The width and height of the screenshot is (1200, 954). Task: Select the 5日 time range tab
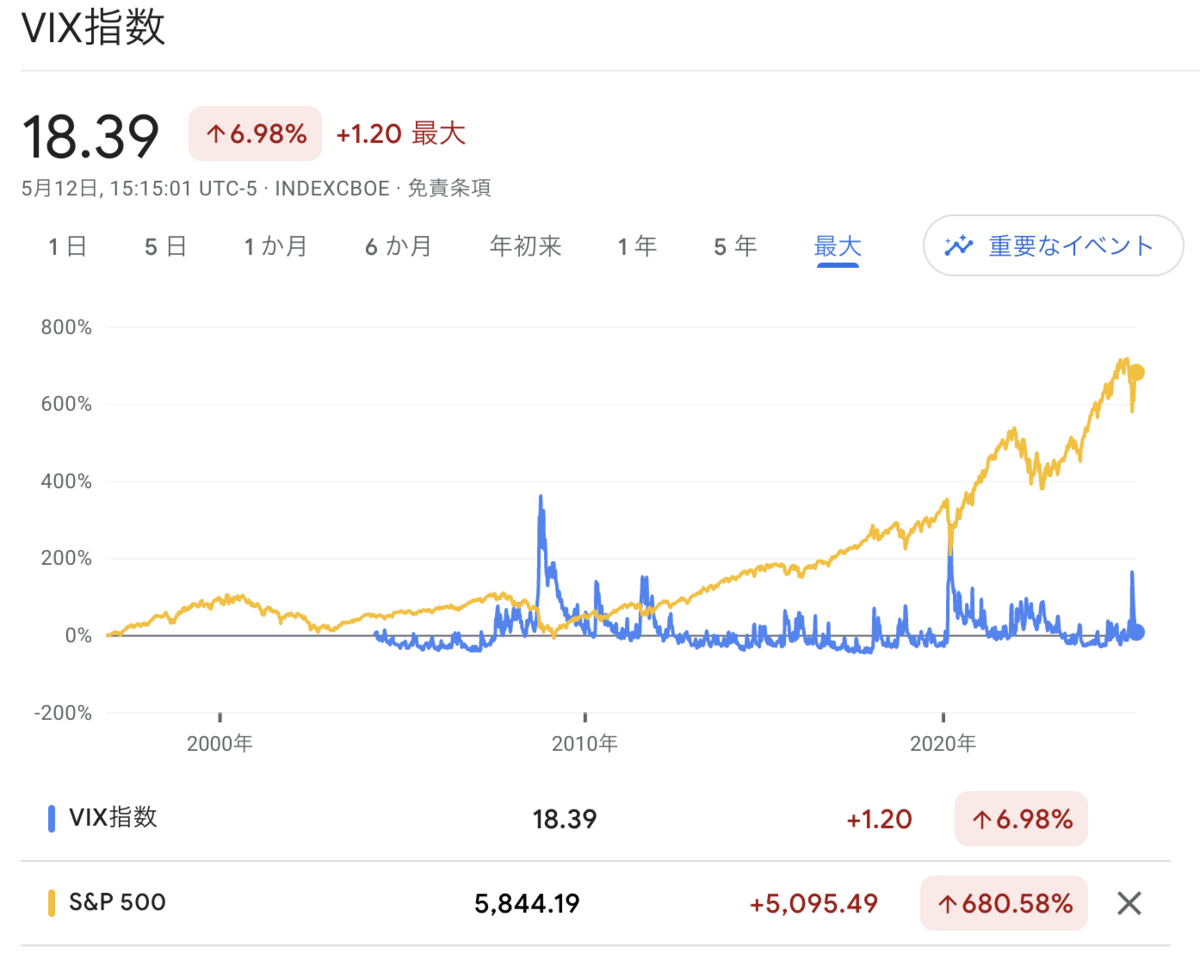click(165, 246)
